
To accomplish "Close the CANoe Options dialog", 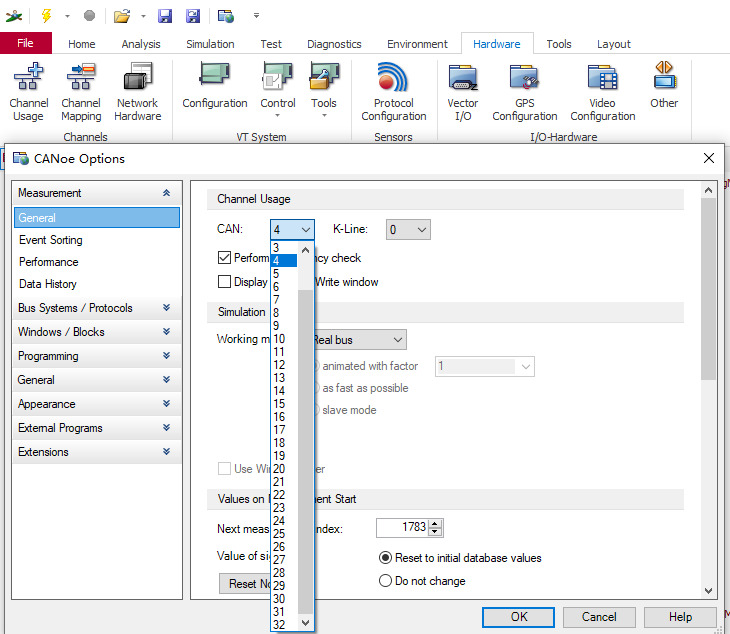I will click(709, 158).
